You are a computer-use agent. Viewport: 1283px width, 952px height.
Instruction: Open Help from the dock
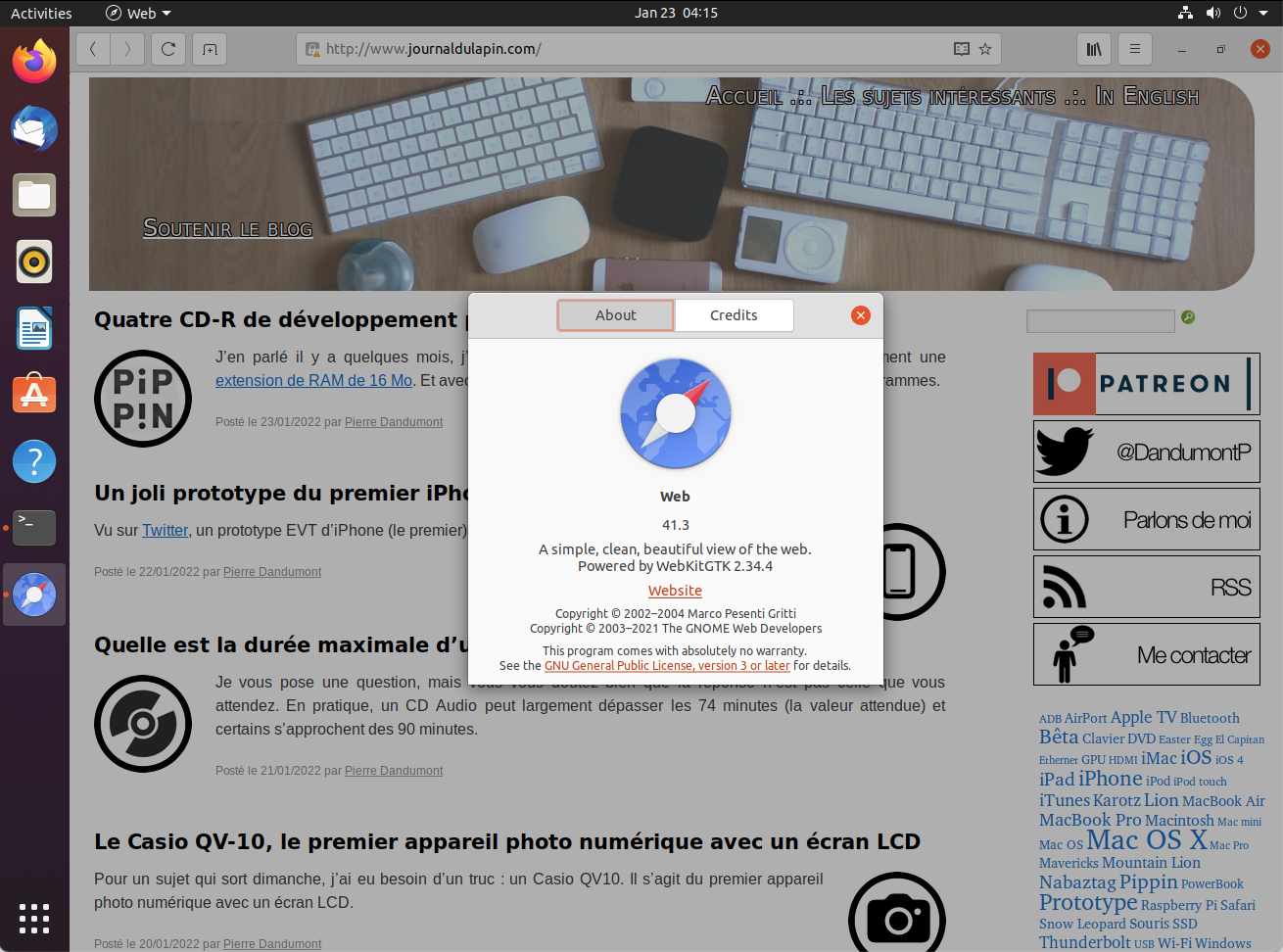34,461
